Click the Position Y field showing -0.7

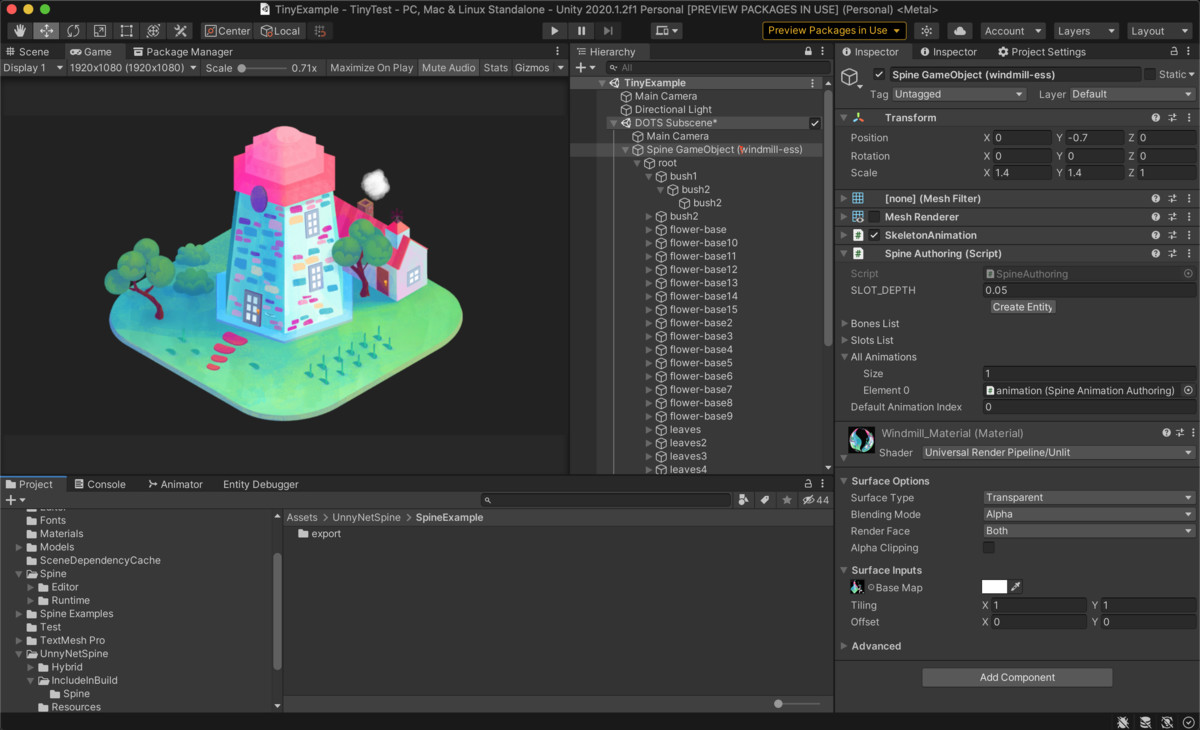point(1091,137)
